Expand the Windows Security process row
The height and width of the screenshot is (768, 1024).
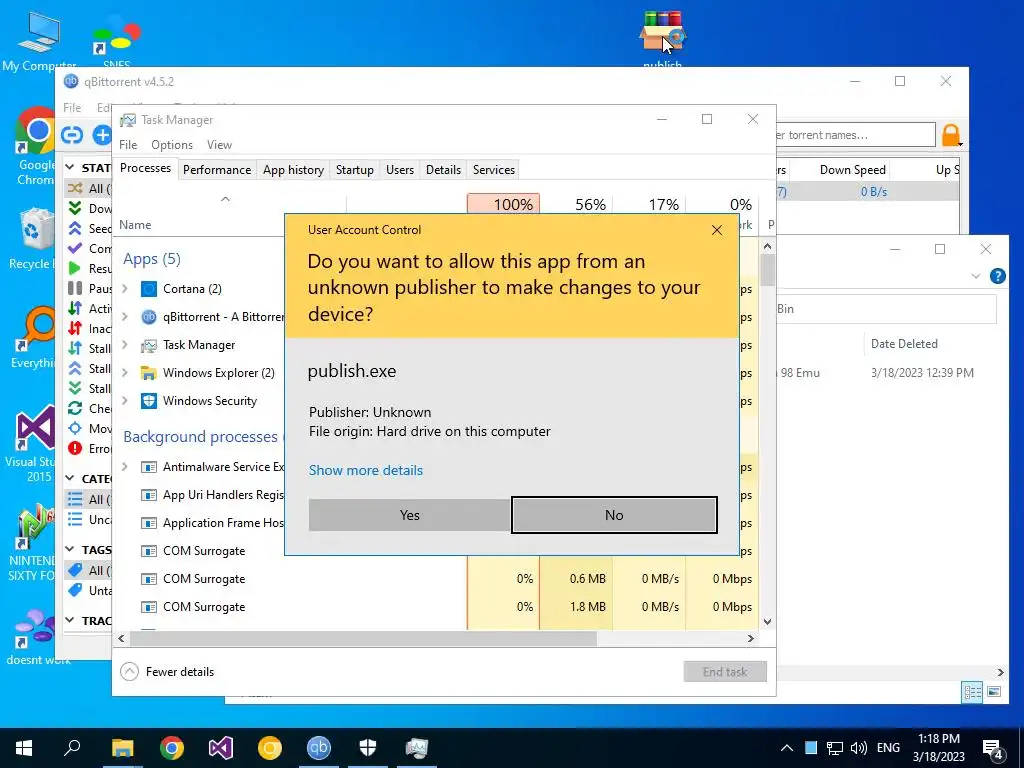coord(125,401)
